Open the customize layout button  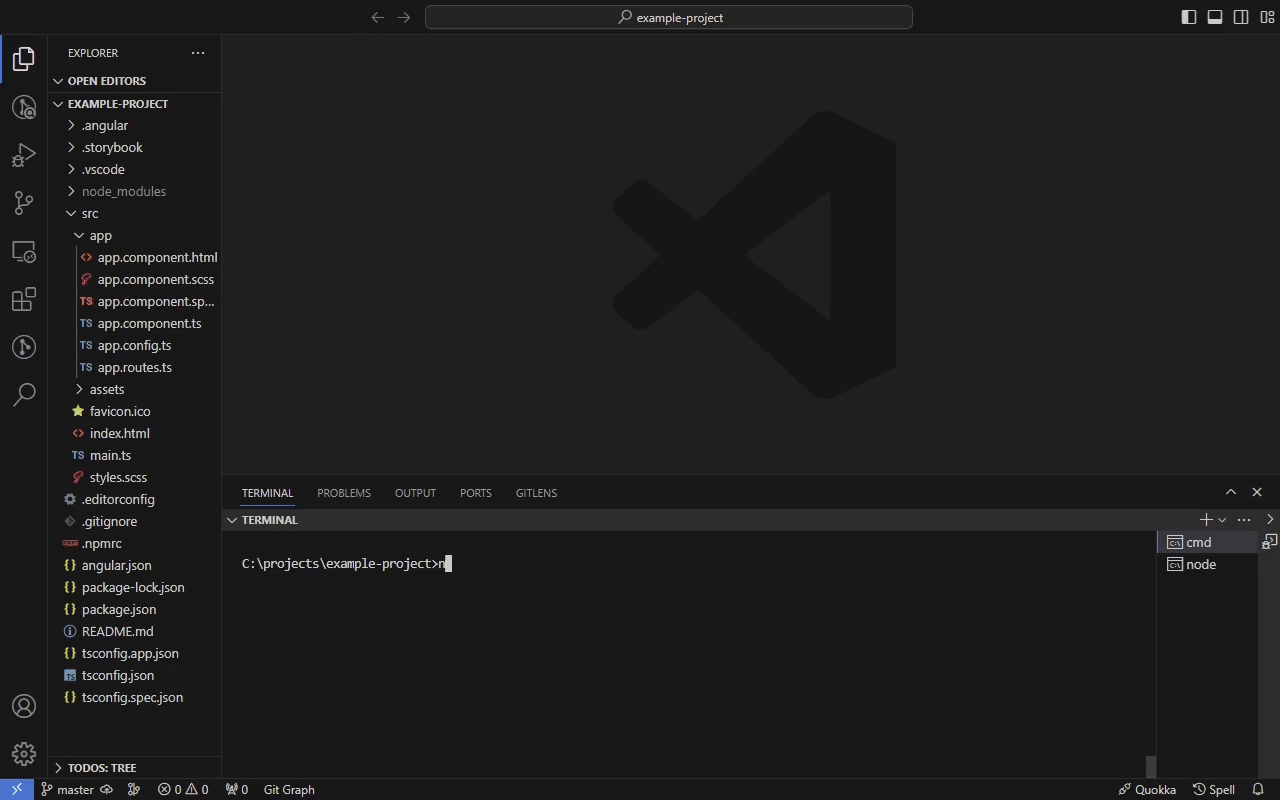tap(1267, 17)
